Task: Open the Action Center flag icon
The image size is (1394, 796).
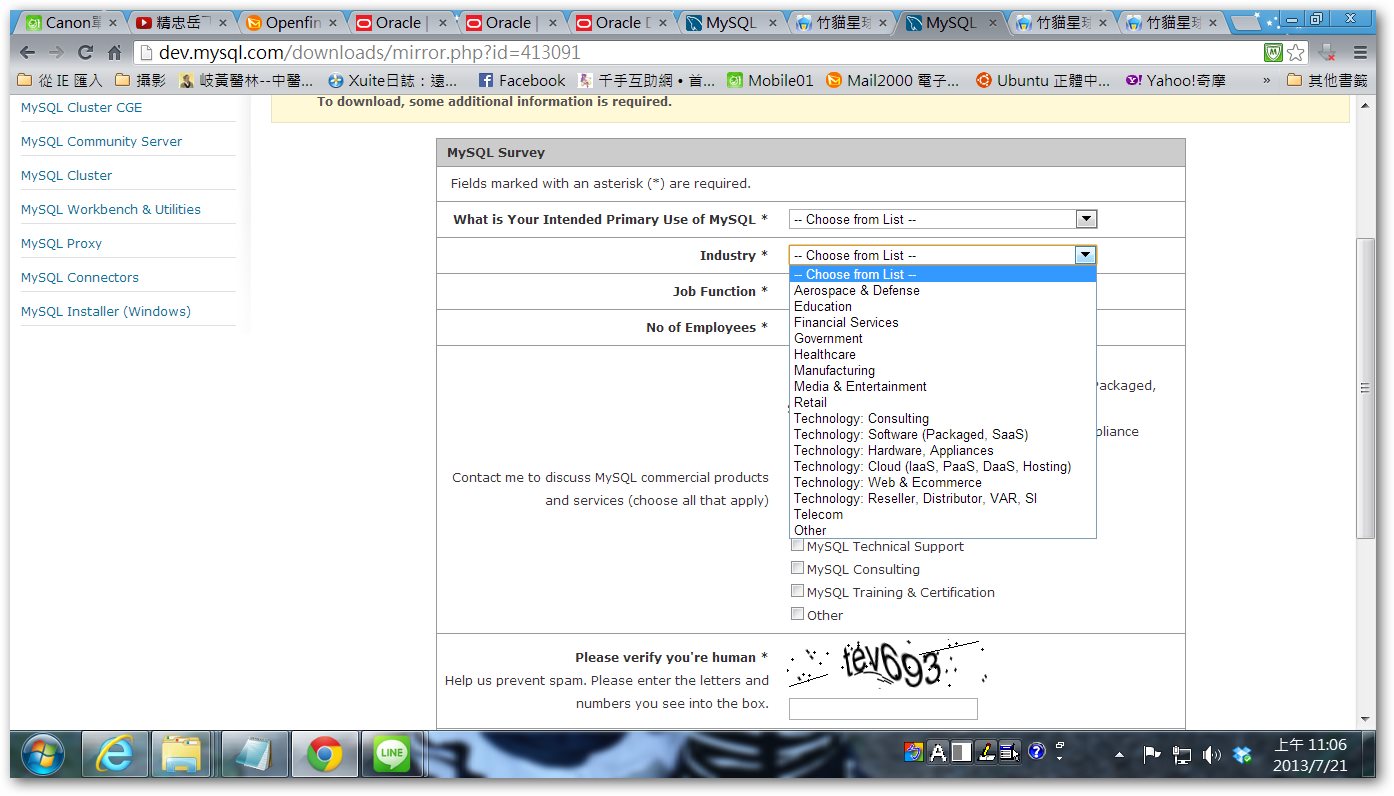Action: click(x=1152, y=755)
